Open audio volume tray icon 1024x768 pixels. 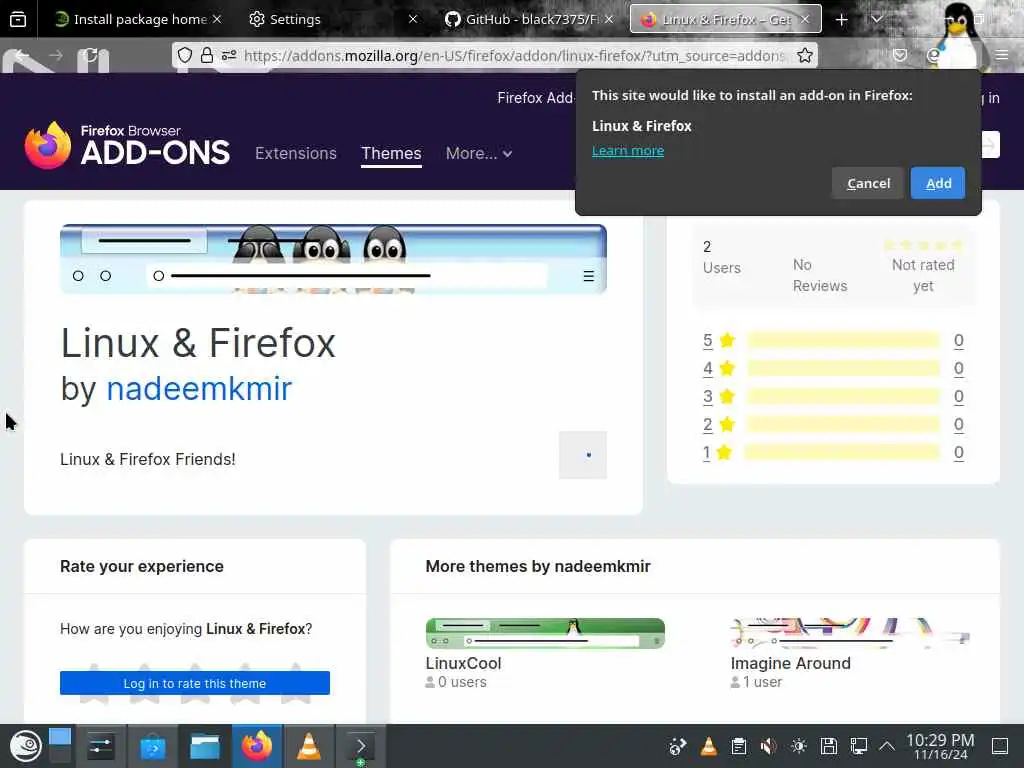pos(769,746)
